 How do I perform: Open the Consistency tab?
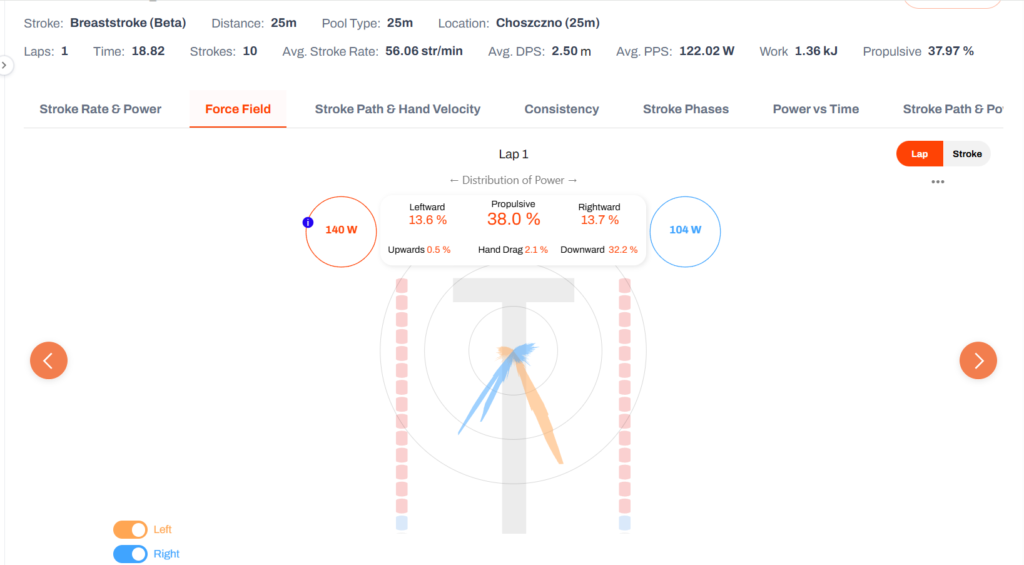562,109
